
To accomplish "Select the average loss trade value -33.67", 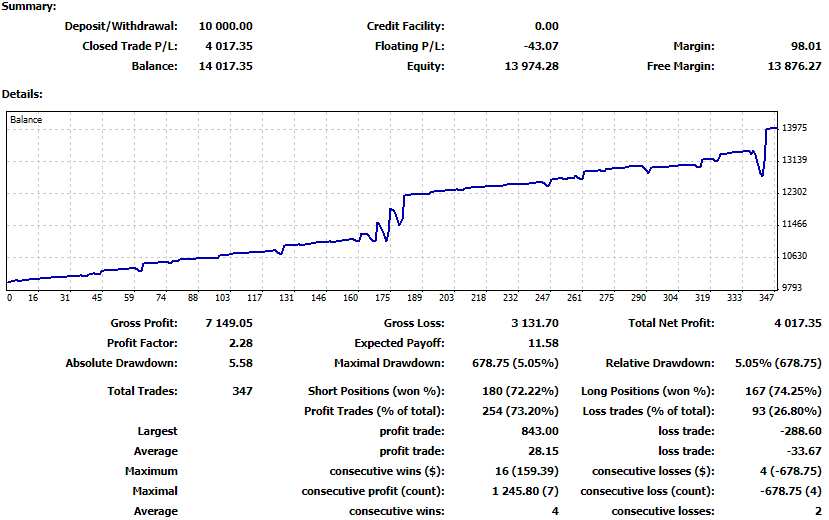I will click(x=804, y=451).
